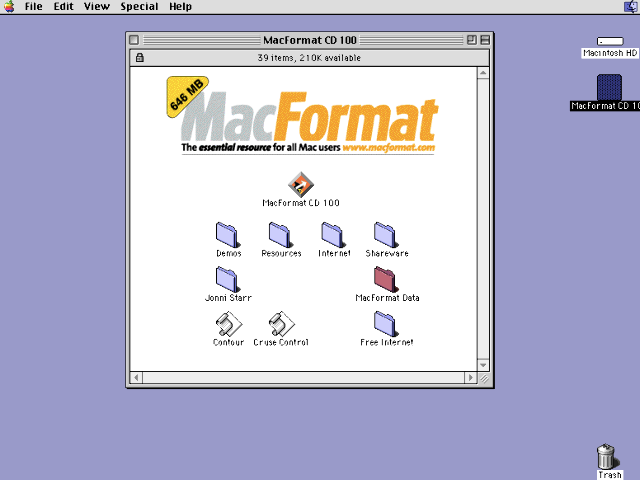Select the Macintosh HD desktop icon
Viewport: 640px width, 480px height.
pyautogui.click(x=610, y=41)
